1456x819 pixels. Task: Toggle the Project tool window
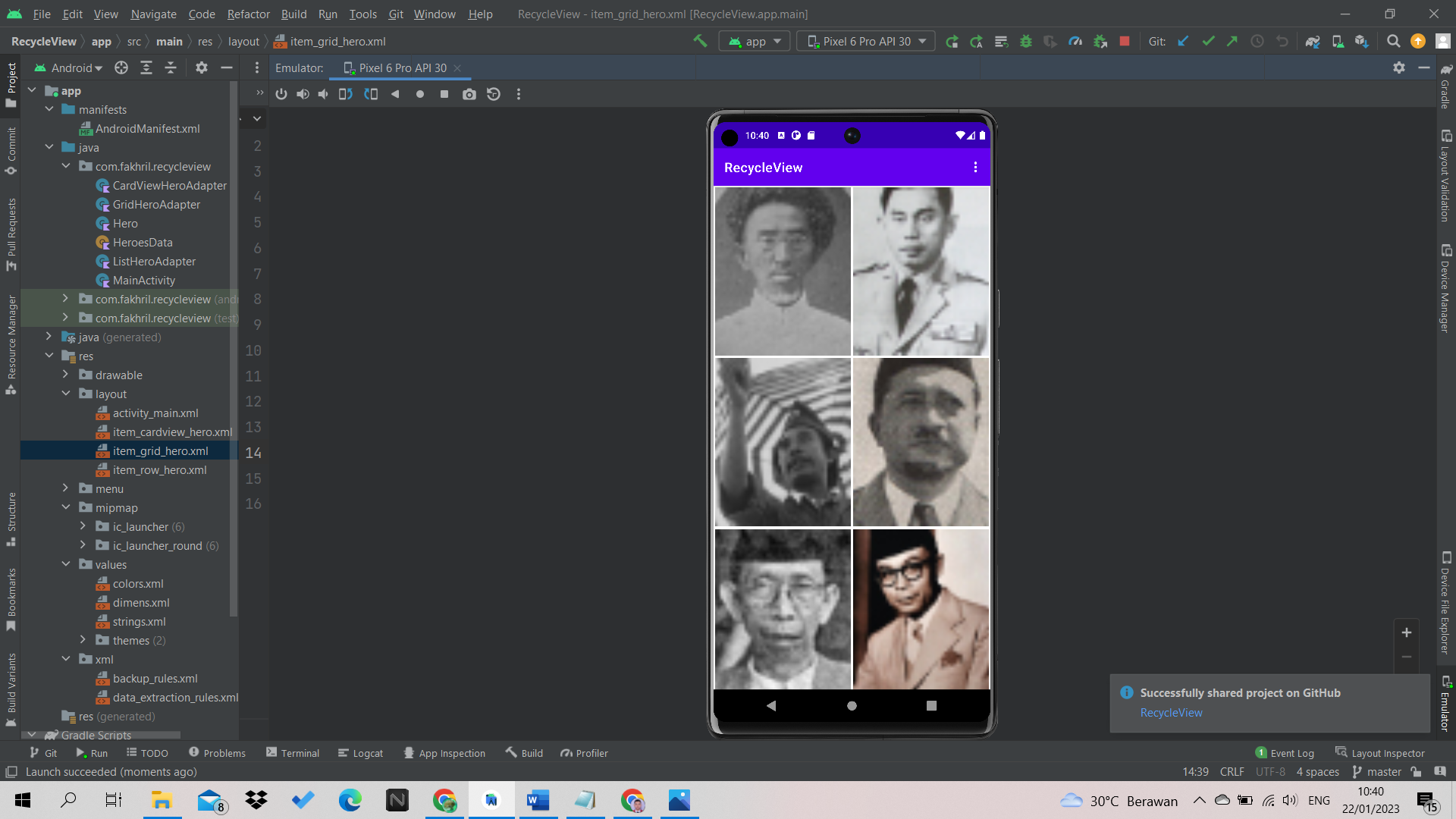coord(11,83)
